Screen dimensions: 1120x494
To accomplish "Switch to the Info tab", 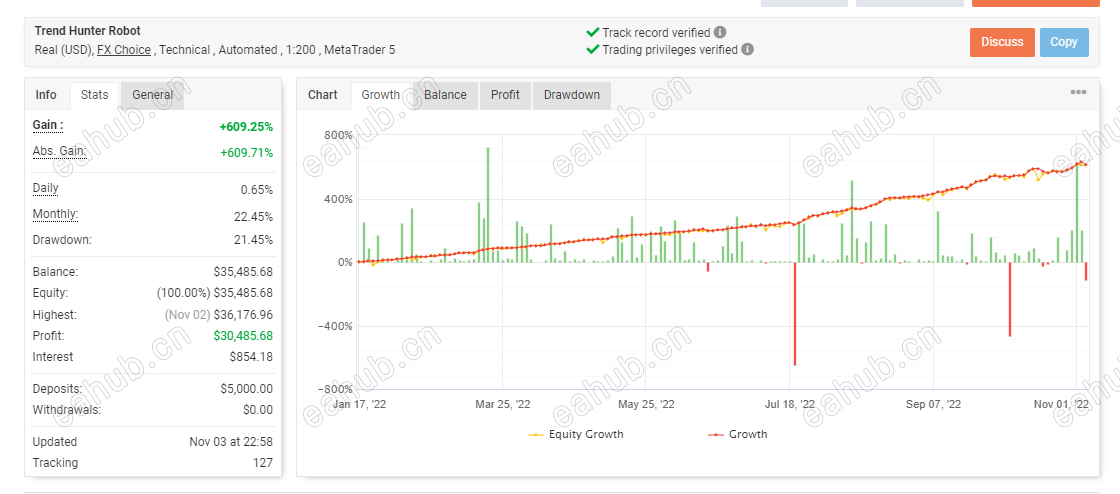I will [46, 95].
